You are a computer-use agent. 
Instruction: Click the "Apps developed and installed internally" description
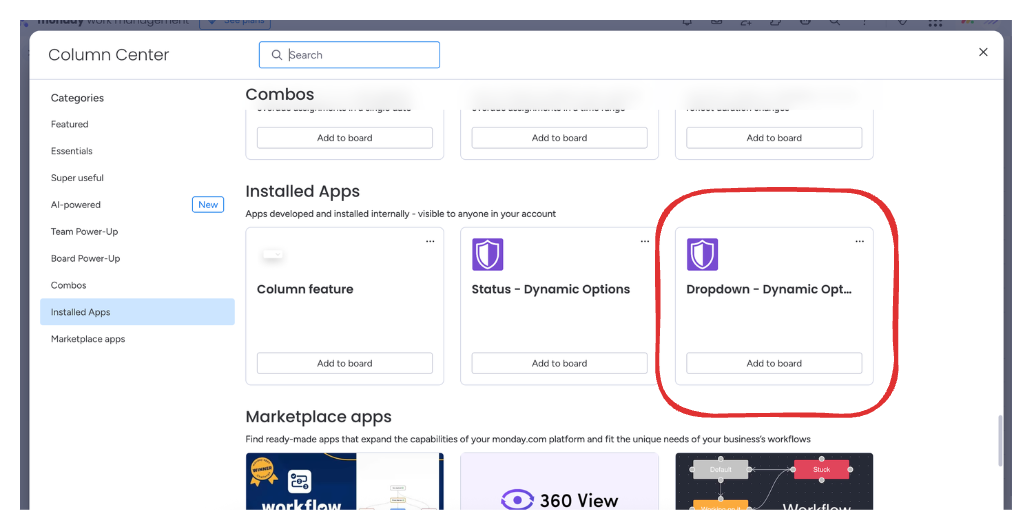(400, 214)
